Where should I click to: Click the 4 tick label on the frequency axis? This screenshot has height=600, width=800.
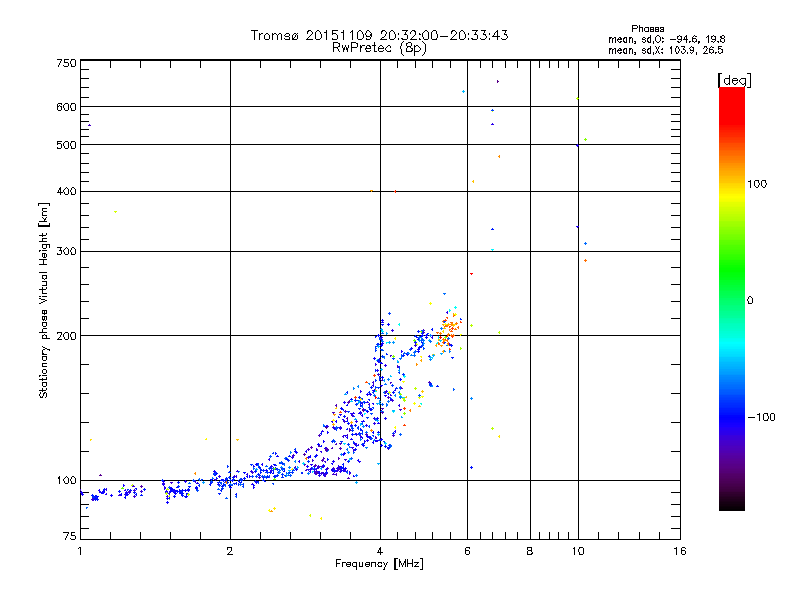pos(380,551)
